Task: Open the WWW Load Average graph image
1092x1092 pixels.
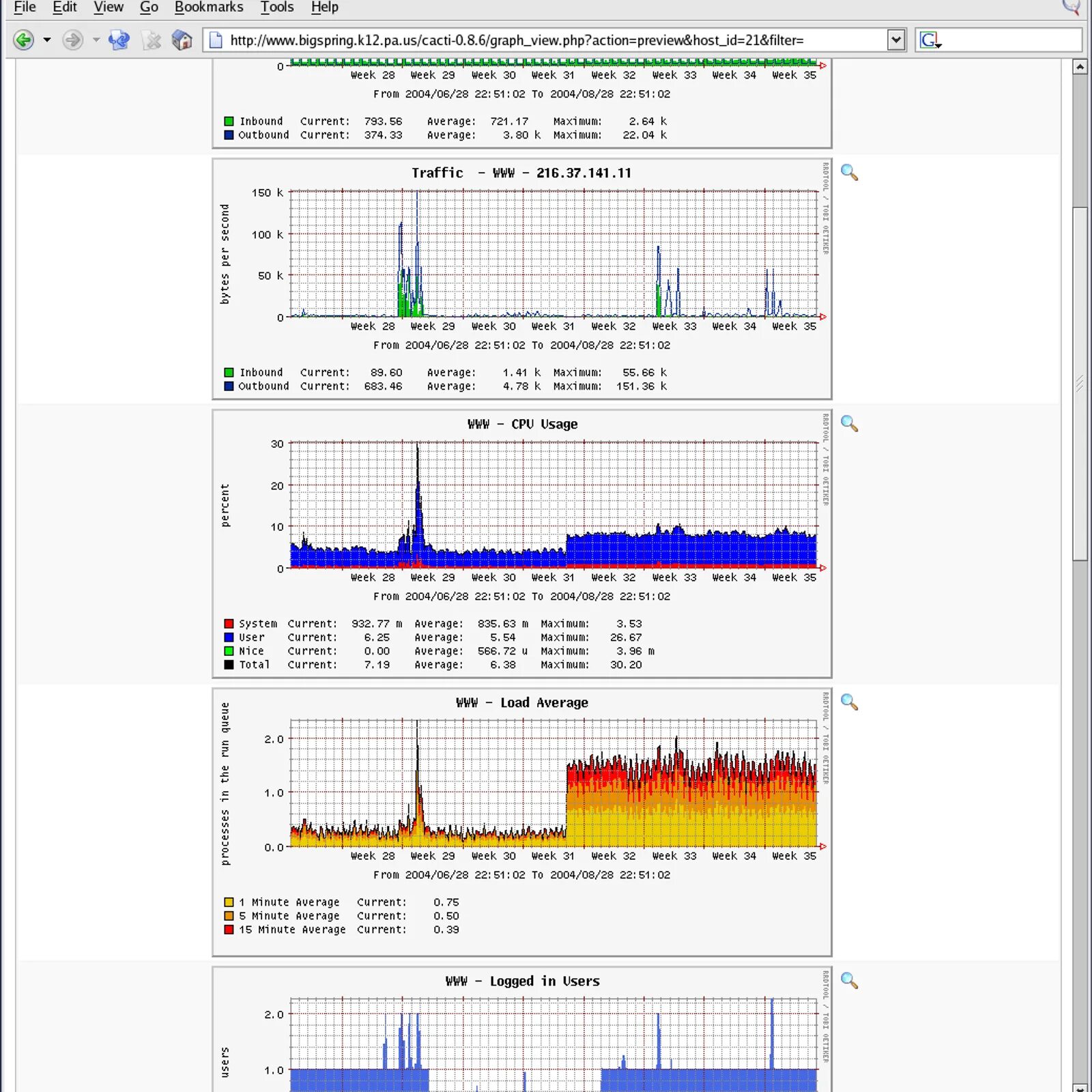Action: [x=522, y=822]
